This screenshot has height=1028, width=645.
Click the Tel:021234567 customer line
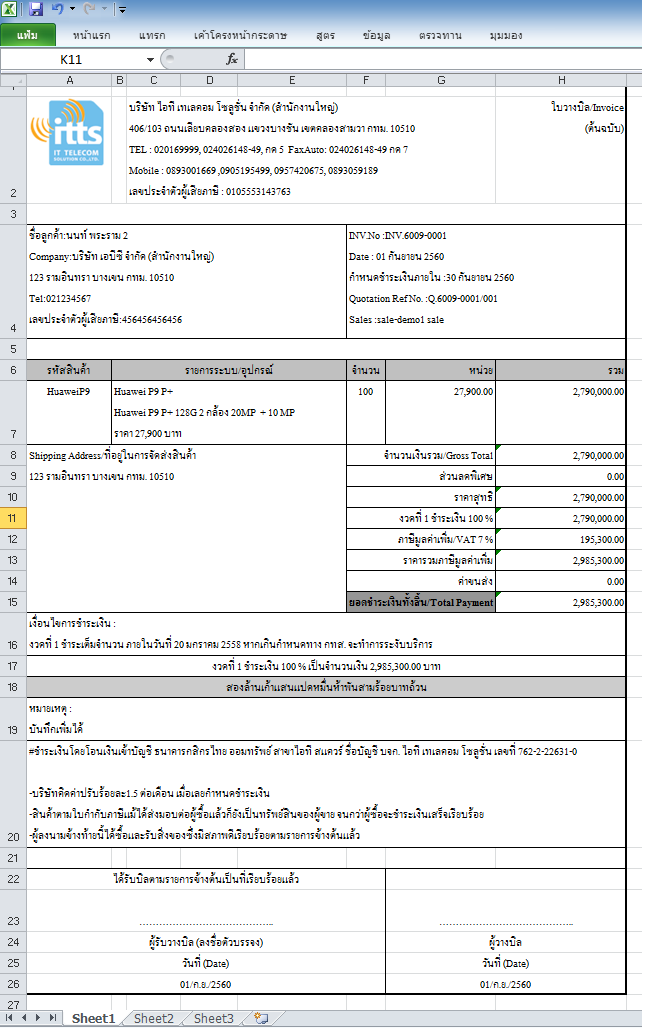pos(60,298)
